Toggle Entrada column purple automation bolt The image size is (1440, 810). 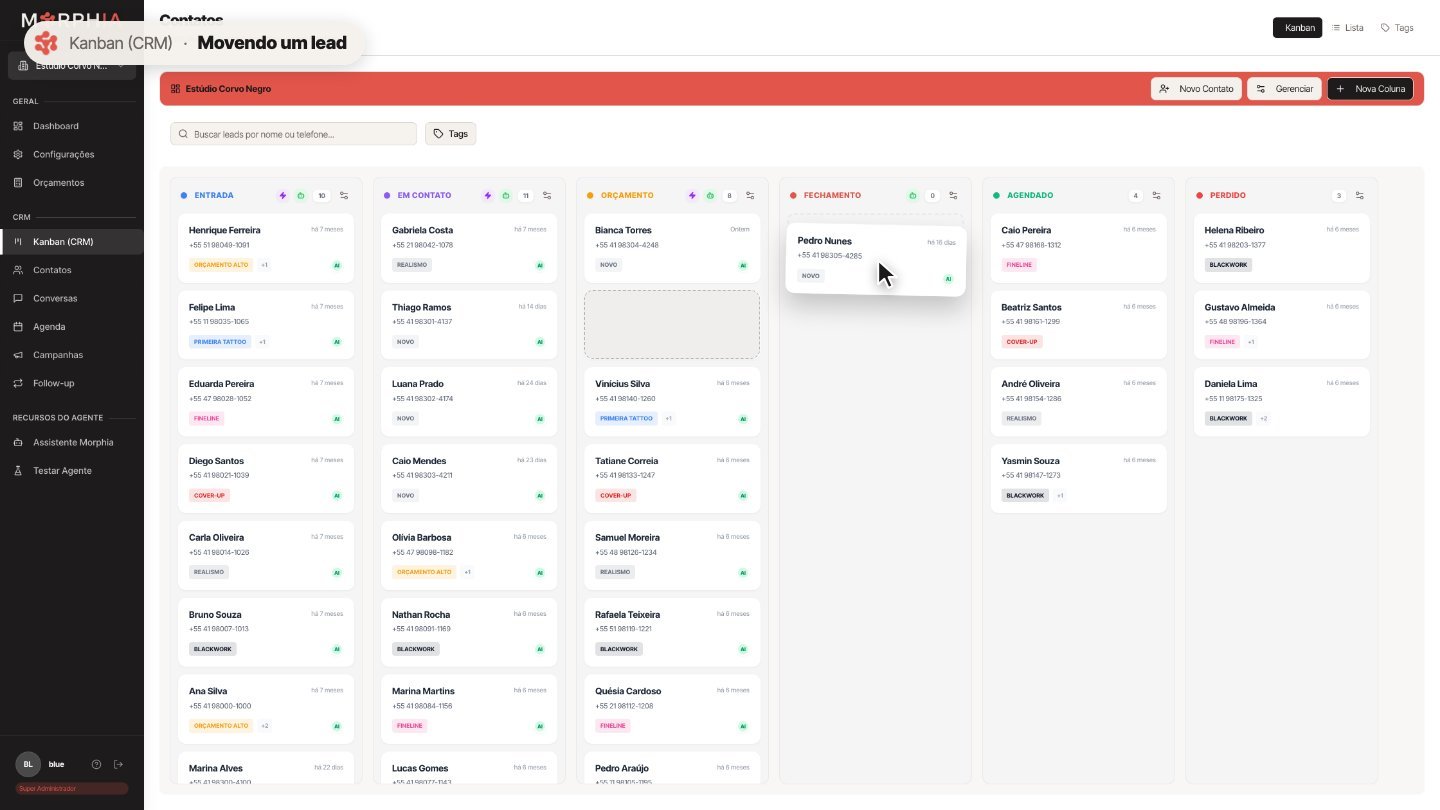click(283, 196)
